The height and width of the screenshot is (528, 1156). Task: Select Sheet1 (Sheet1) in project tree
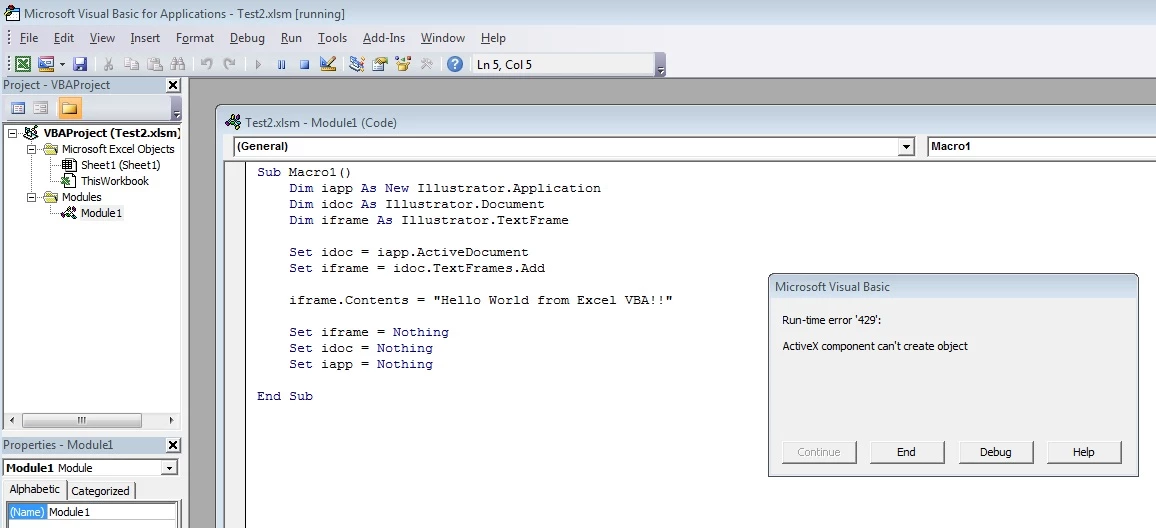pyautogui.click(x=120, y=165)
